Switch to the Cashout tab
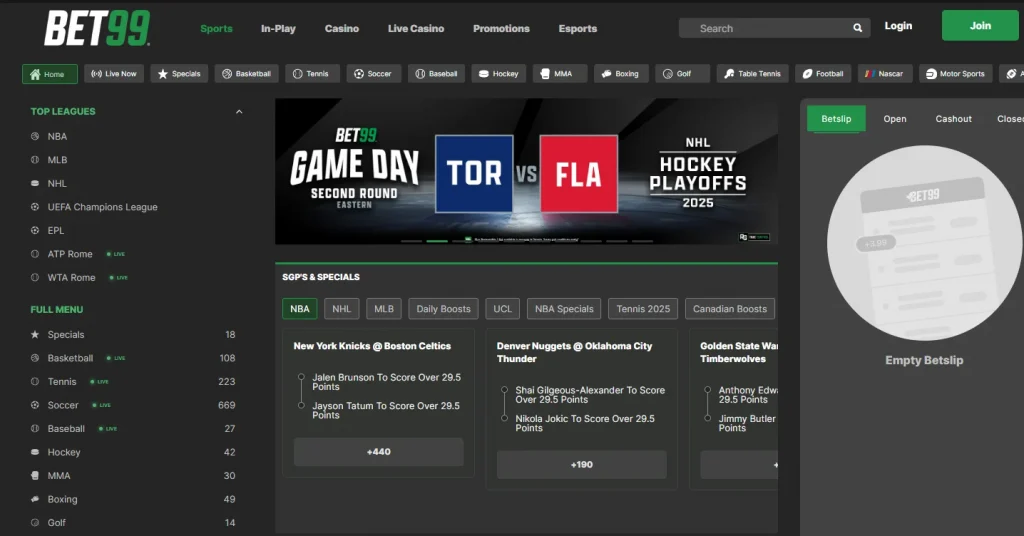Viewport: 1024px width, 536px height. [x=953, y=119]
